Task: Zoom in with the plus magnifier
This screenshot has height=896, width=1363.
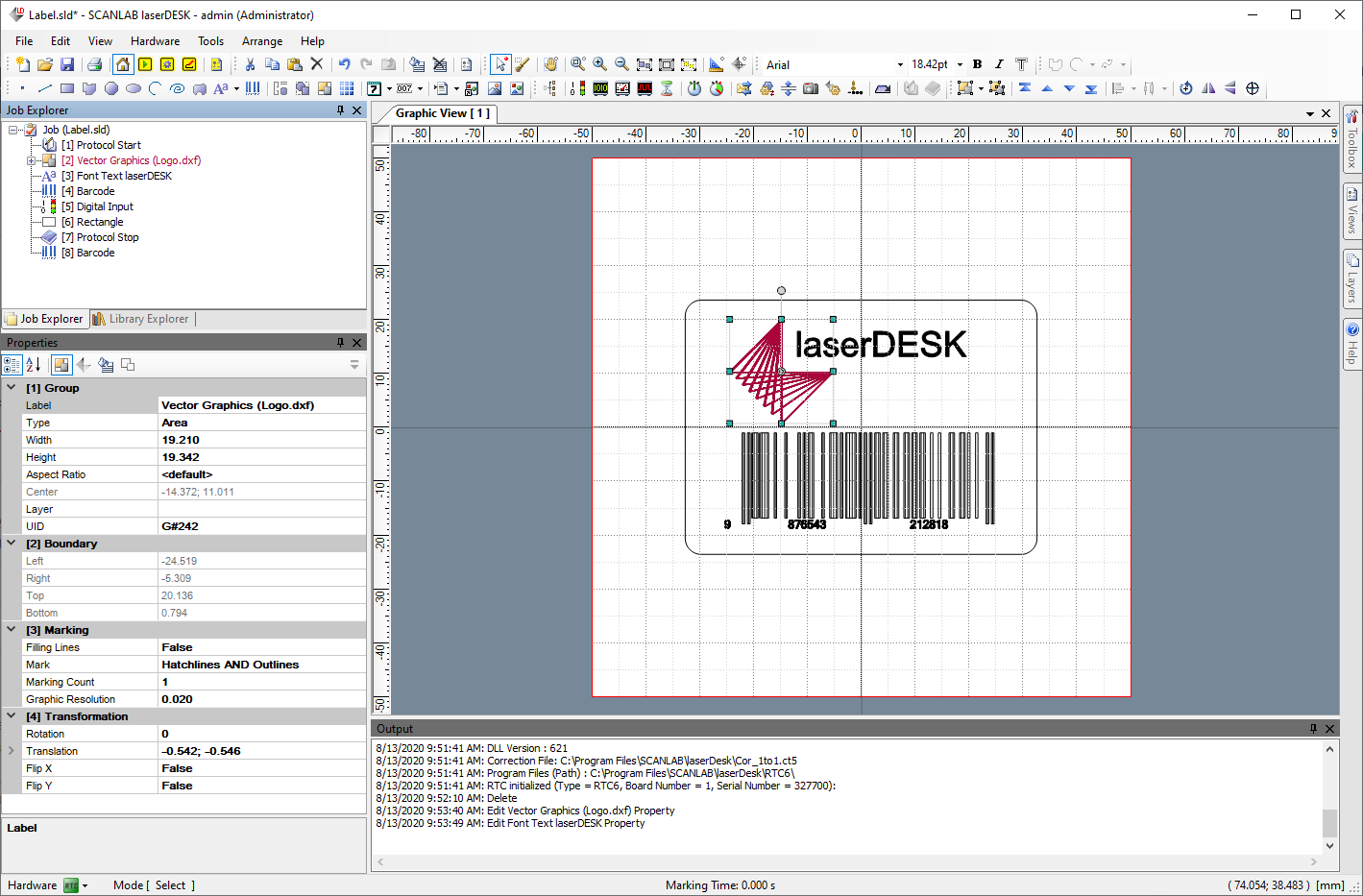Action: [599, 64]
